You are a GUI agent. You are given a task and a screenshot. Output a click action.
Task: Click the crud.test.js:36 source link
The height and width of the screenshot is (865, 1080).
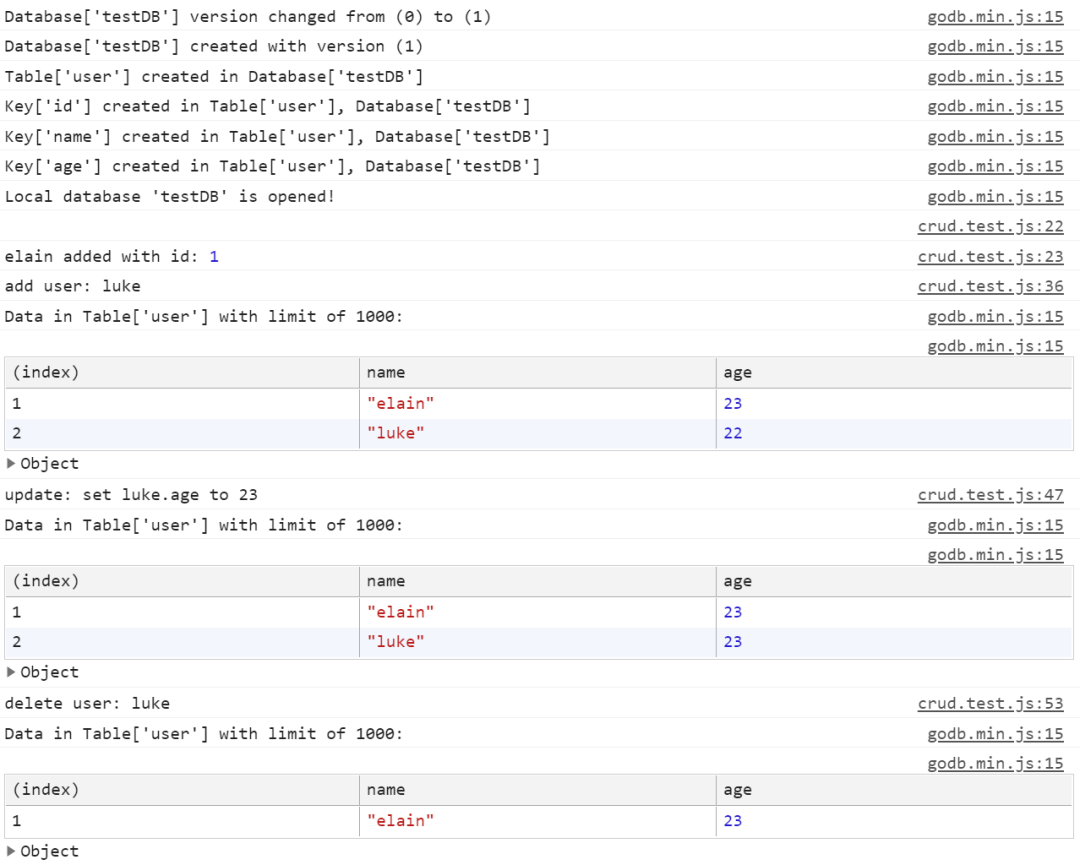(x=990, y=286)
